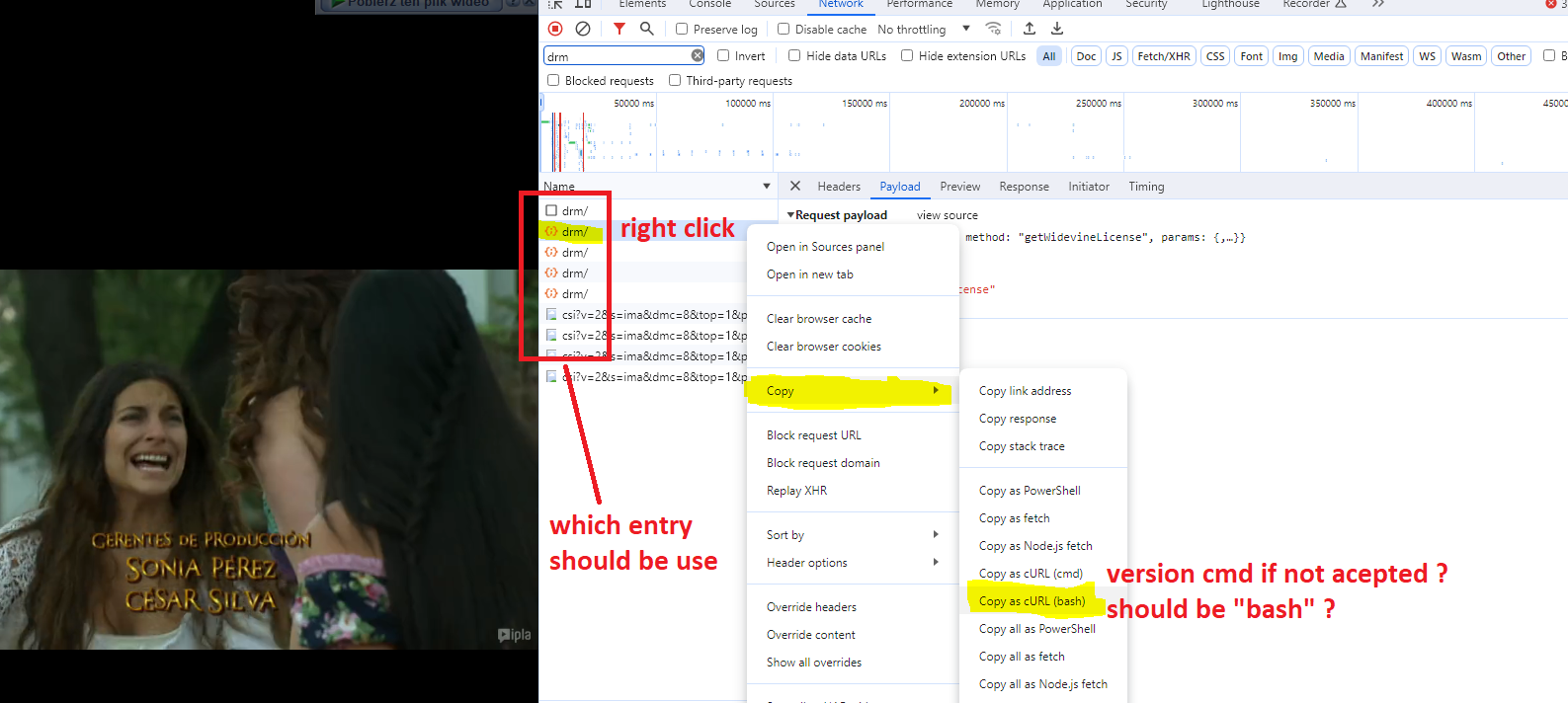
Task: Clear the network log
Action: point(583,29)
